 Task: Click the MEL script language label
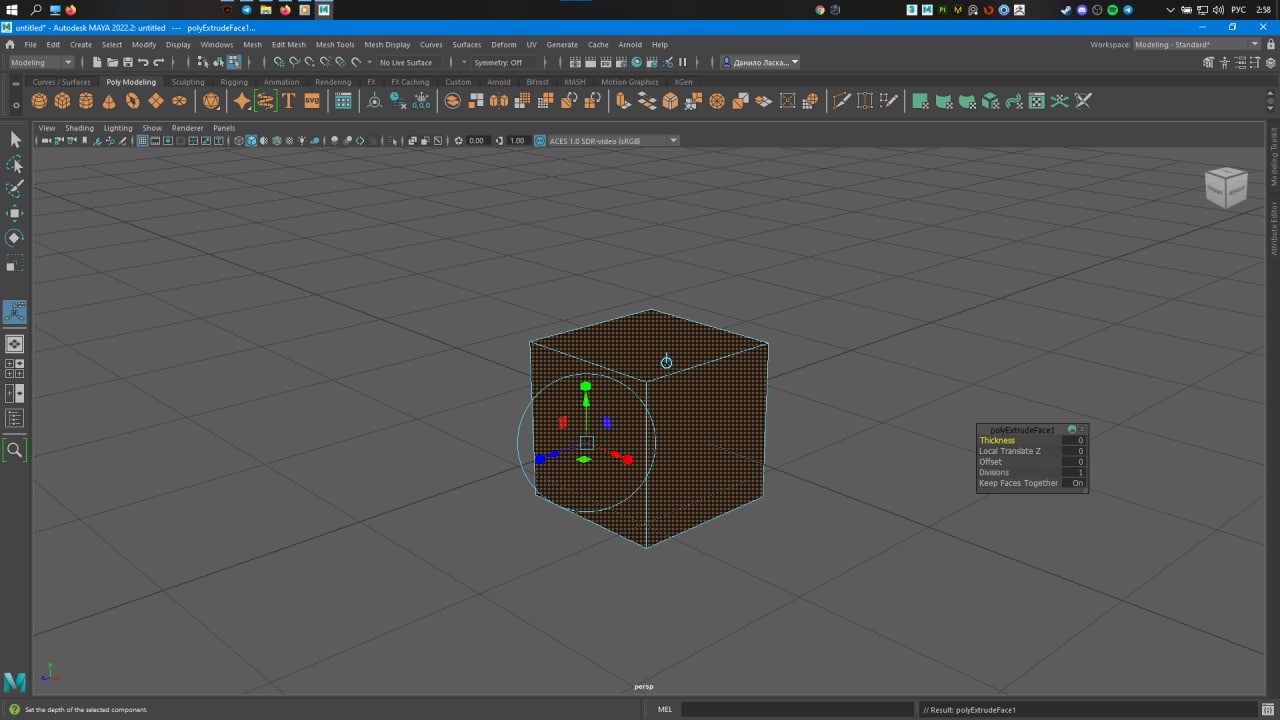click(x=665, y=709)
